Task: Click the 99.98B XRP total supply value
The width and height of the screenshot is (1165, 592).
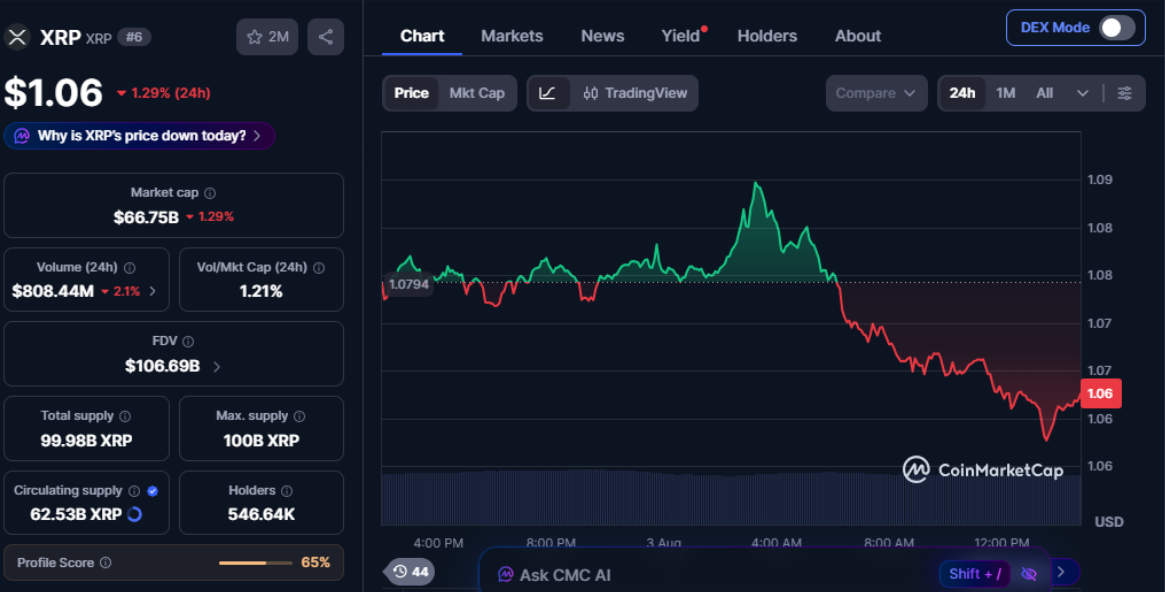Action: pos(86,440)
